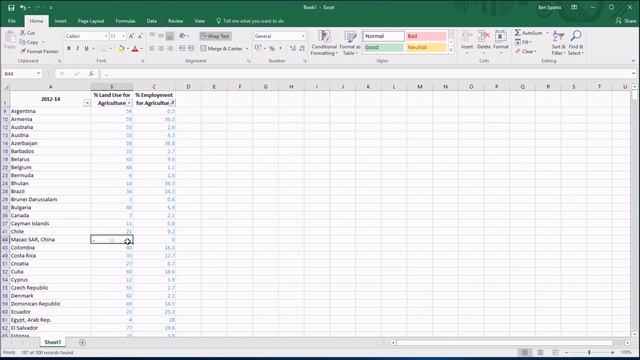Screen dimensions: 640x360
Task: Activate the Format Painter brush
Action: [x=23, y=51]
